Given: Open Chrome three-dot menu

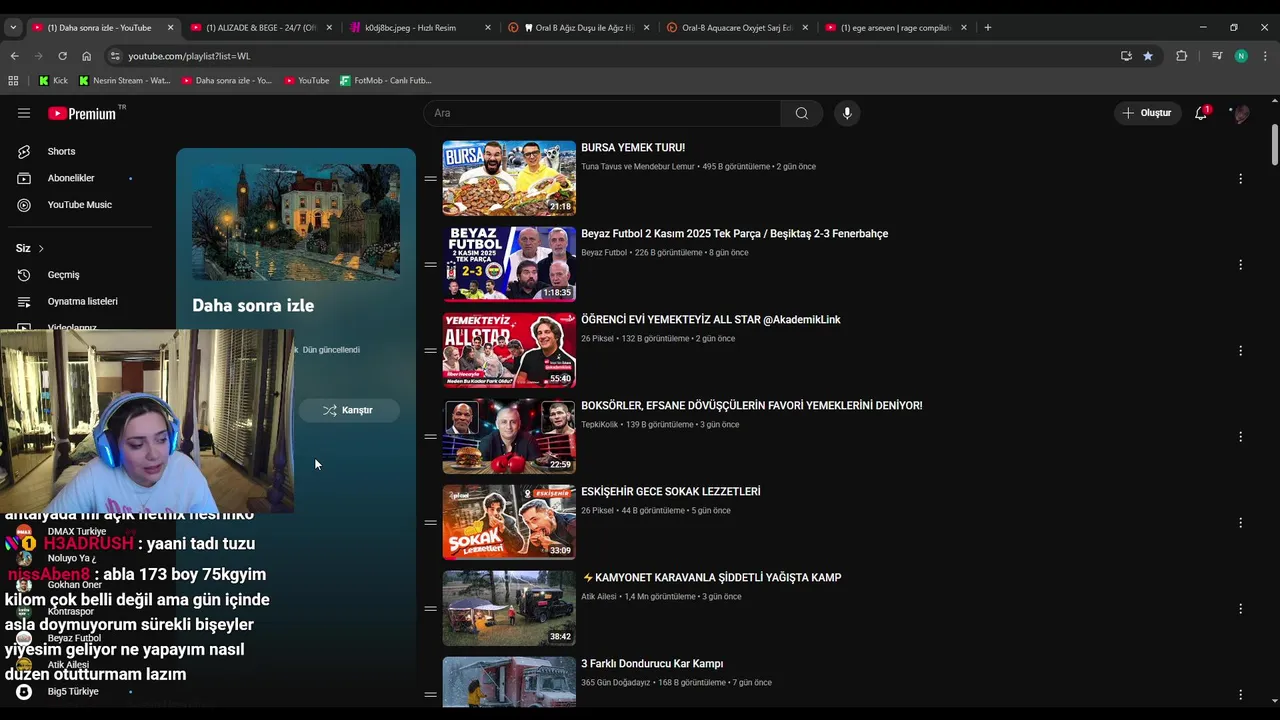Looking at the screenshot, I should coord(1266,56).
